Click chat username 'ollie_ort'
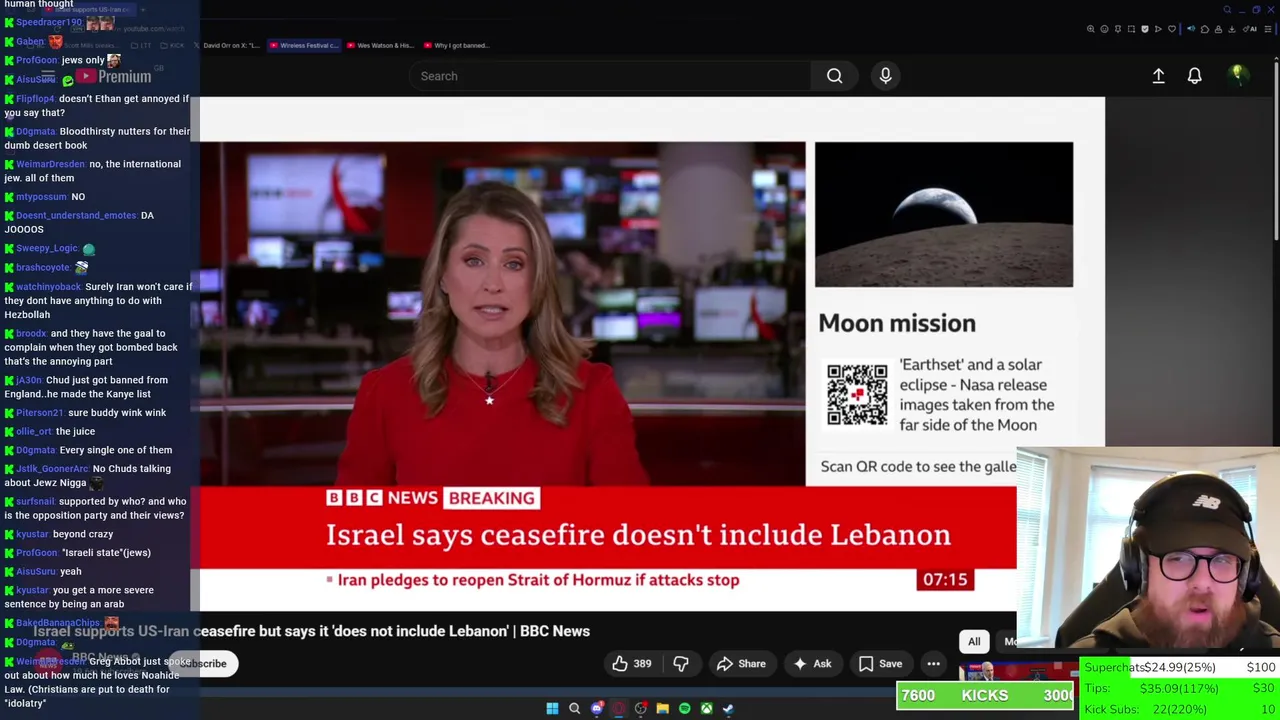This screenshot has width=1280, height=720. point(33,432)
